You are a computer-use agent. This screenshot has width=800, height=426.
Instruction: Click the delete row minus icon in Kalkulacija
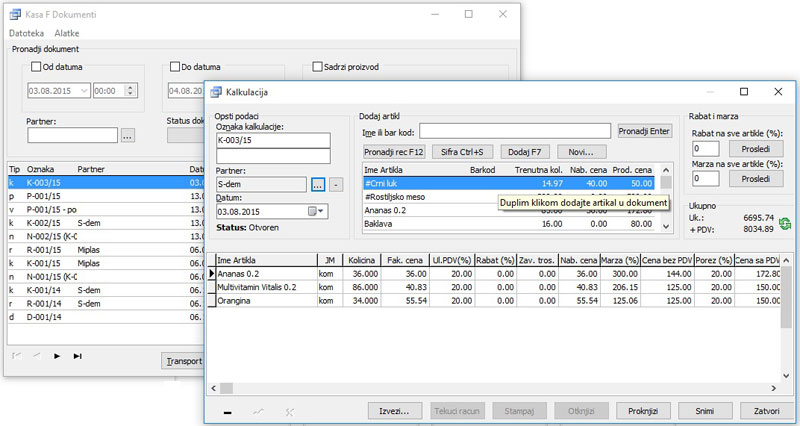coord(228,412)
